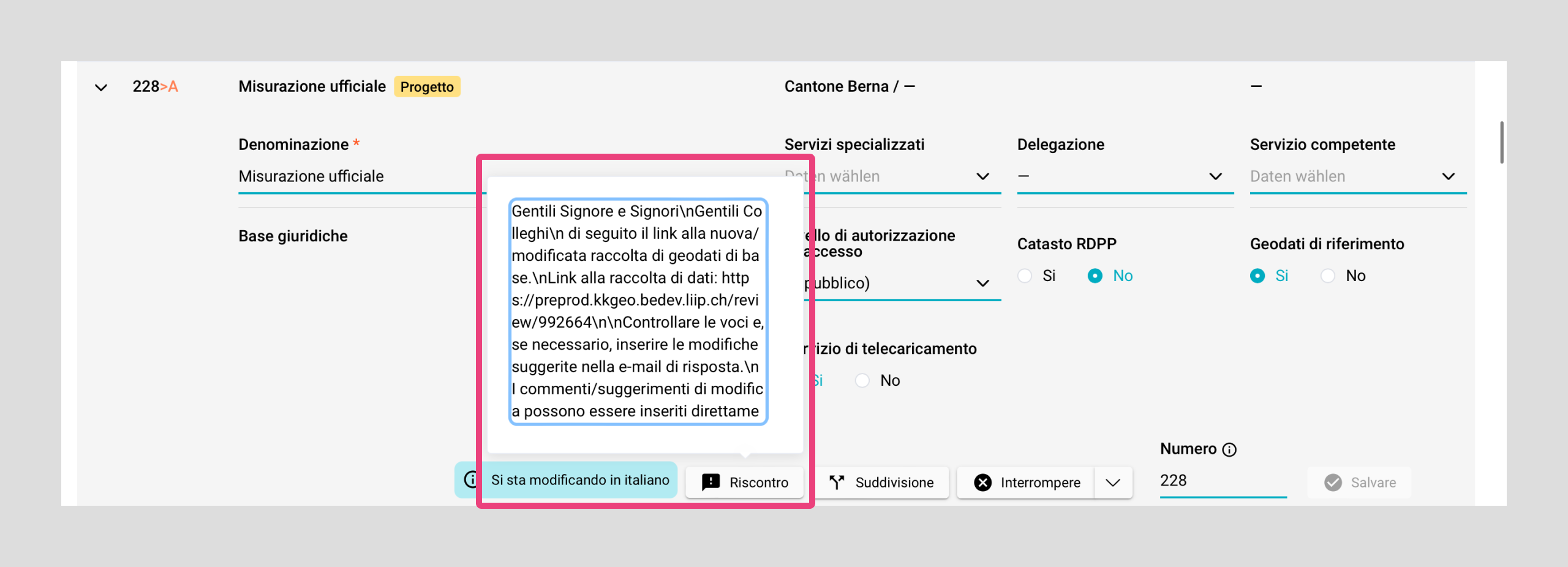Collapse the row 228 chevron
The image size is (1568, 567).
tap(101, 88)
